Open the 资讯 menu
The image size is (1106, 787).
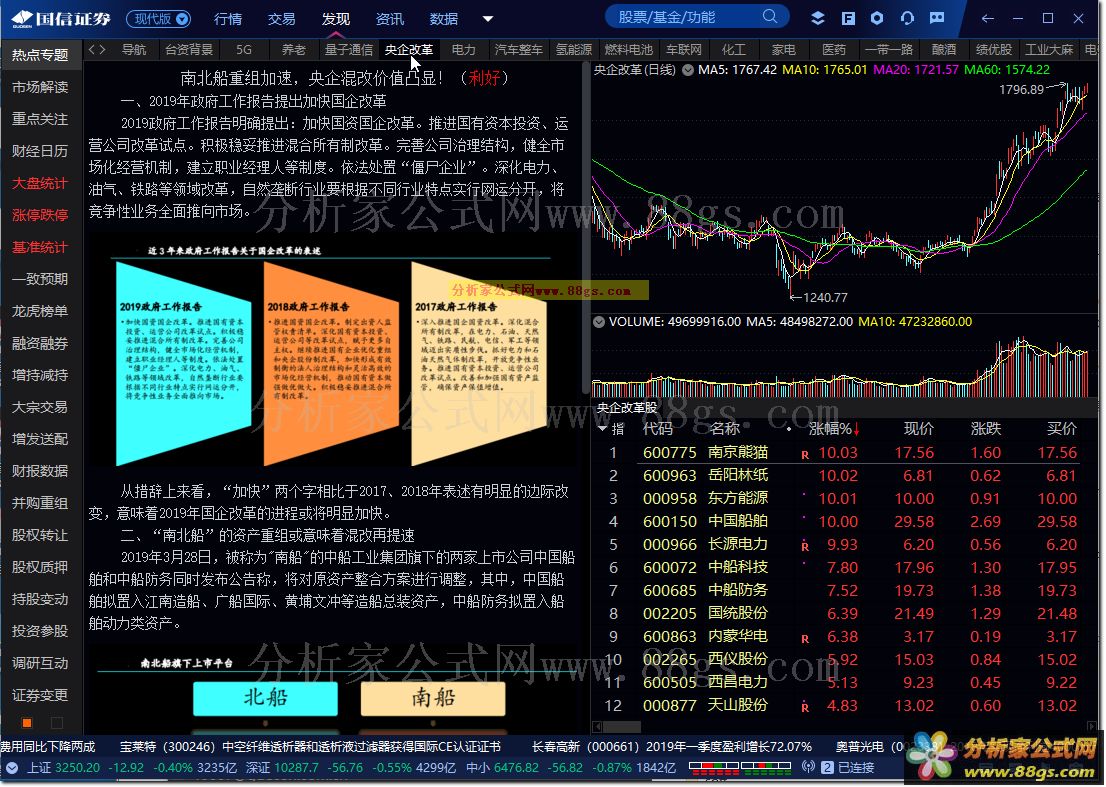point(389,19)
